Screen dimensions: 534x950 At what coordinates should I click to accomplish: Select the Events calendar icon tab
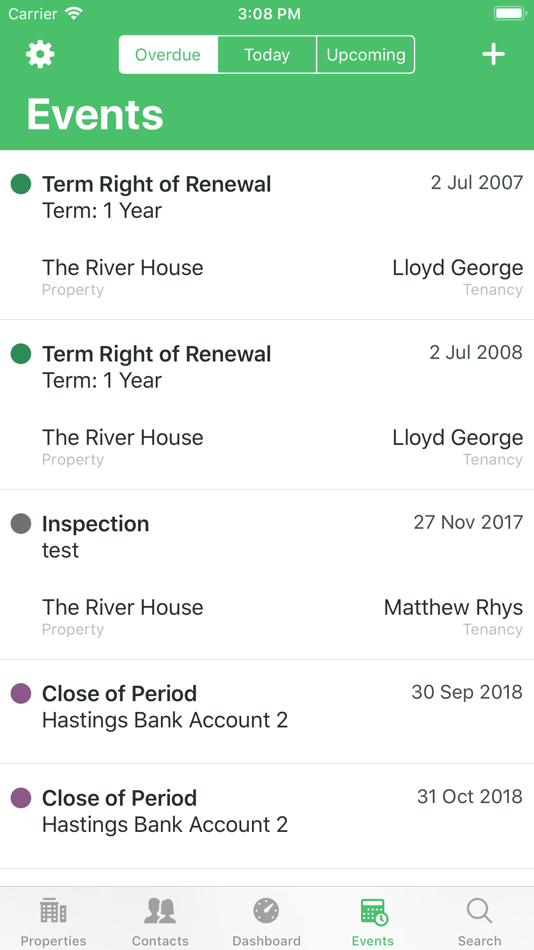[x=373, y=922]
